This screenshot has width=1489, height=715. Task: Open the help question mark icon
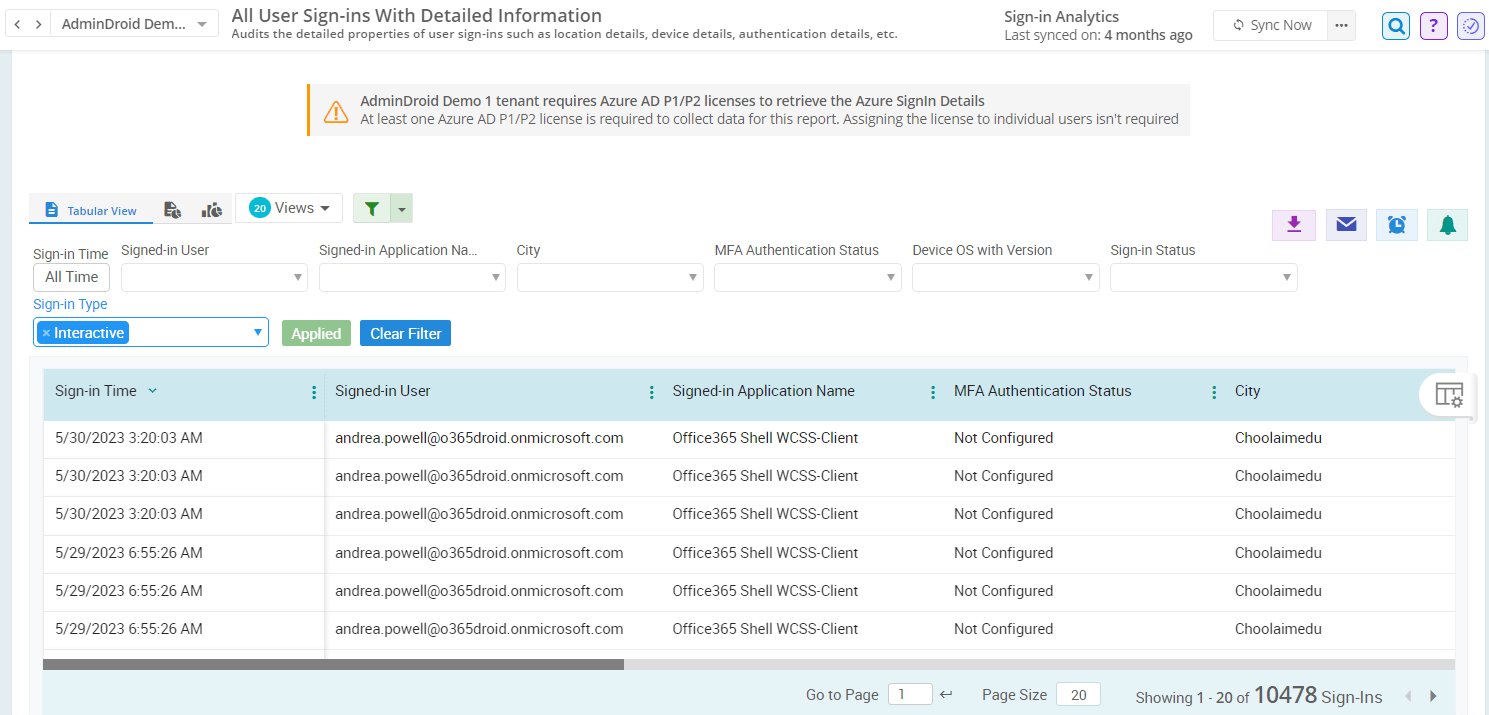1433,26
